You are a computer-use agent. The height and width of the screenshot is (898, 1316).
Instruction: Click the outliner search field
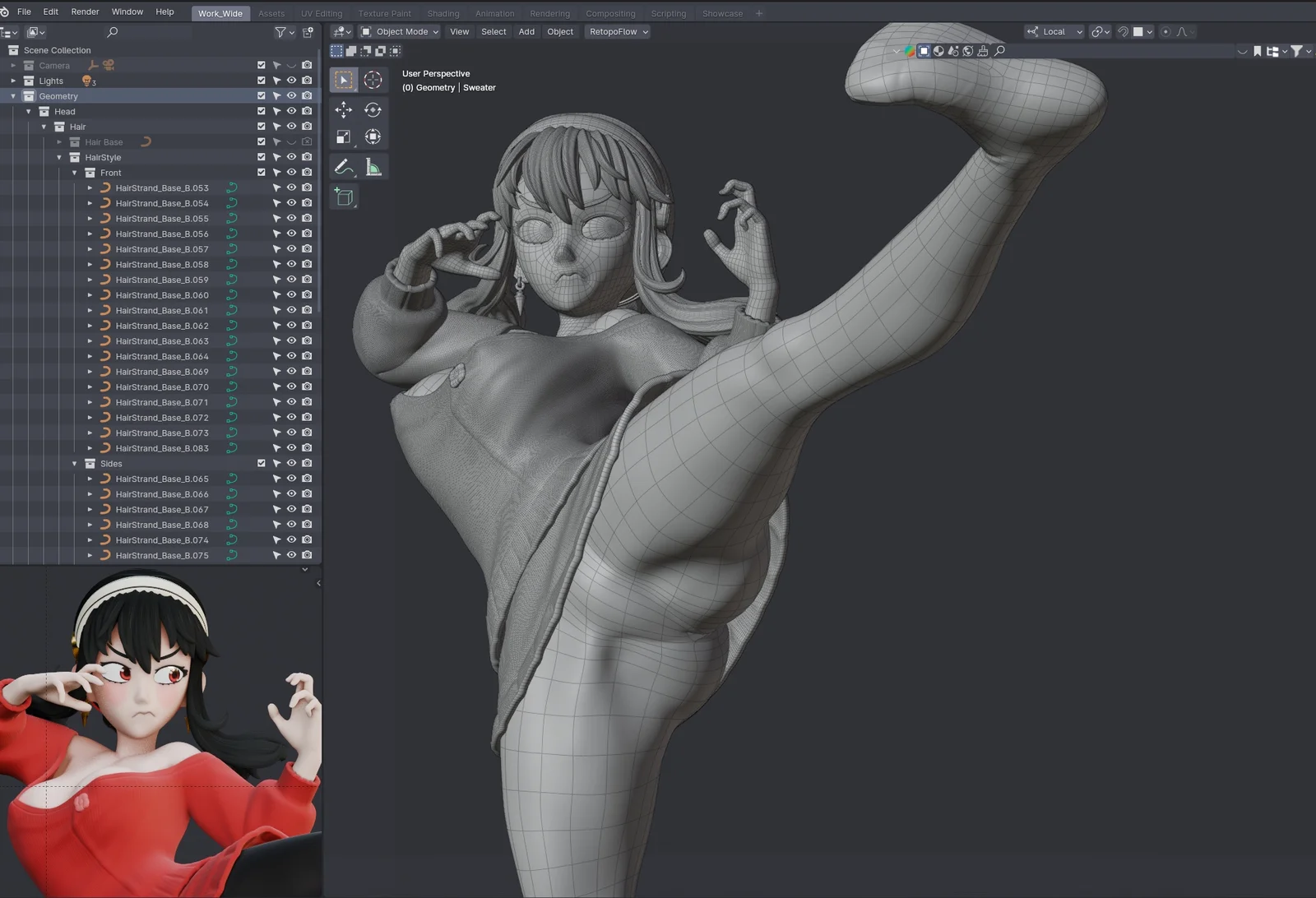coord(148,32)
